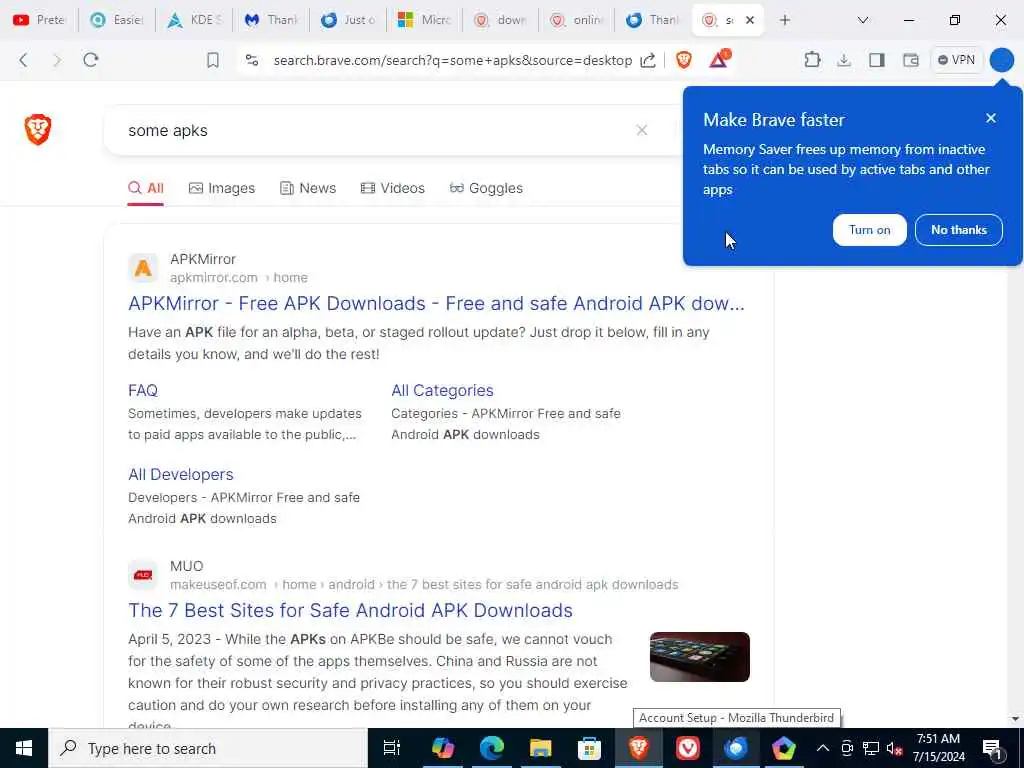Image resolution: width=1024 pixels, height=768 pixels.
Task: Switch to the KDE tab
Action: click(194, 20)
